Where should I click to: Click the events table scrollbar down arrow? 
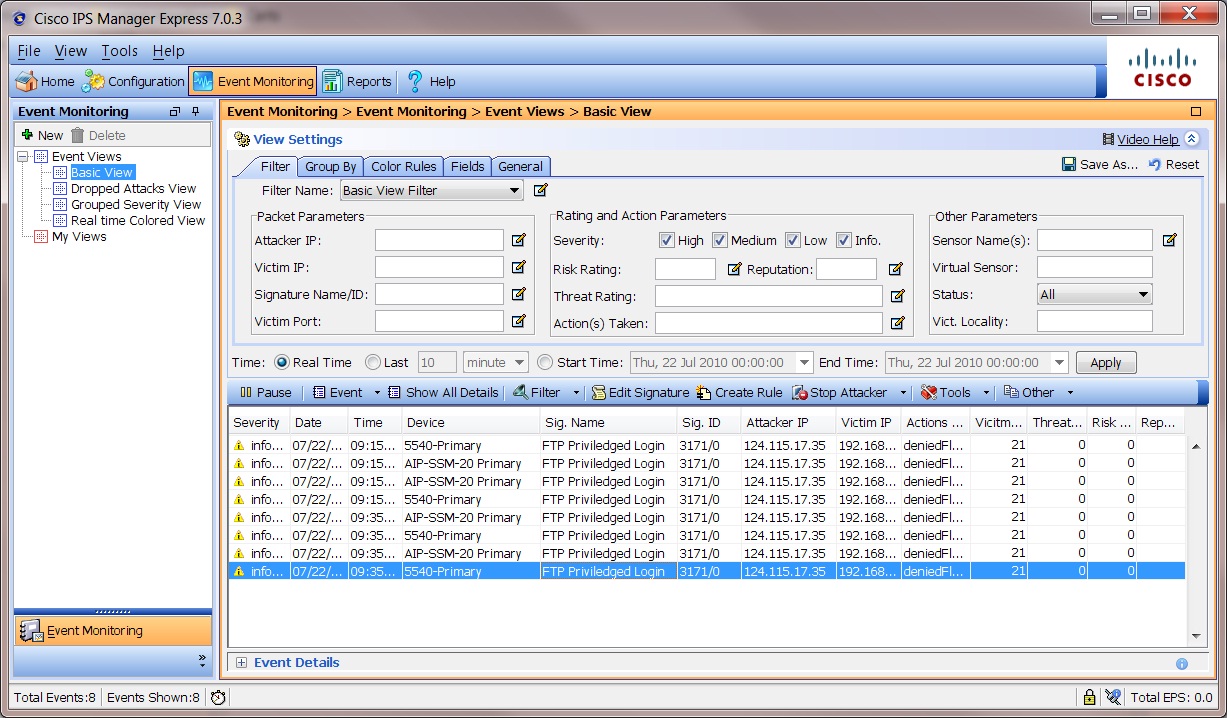click(x=1196, y=636)
